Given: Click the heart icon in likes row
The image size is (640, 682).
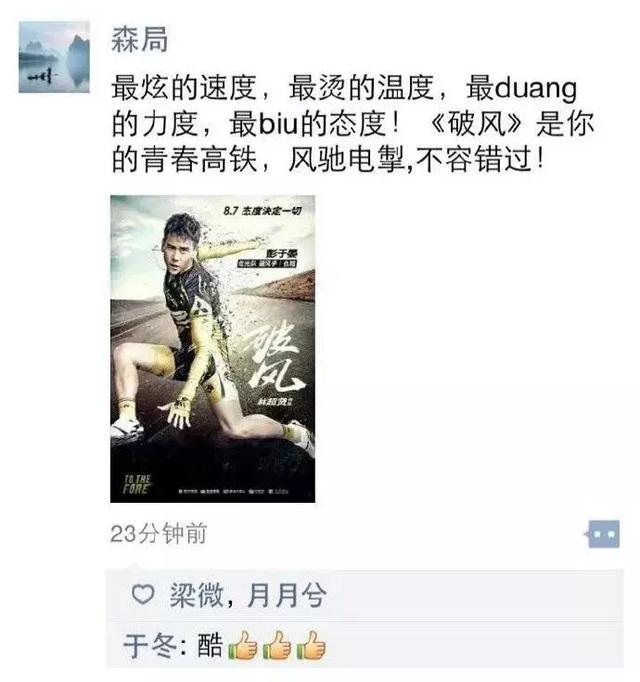Looking at the screenshot, I should point(143,594).
